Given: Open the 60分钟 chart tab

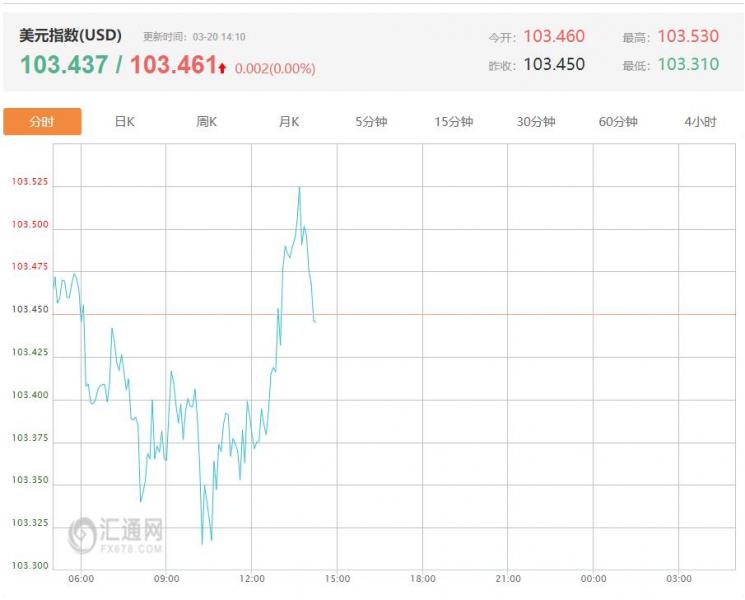Looking at the screenshot, I should coord(618,122).
